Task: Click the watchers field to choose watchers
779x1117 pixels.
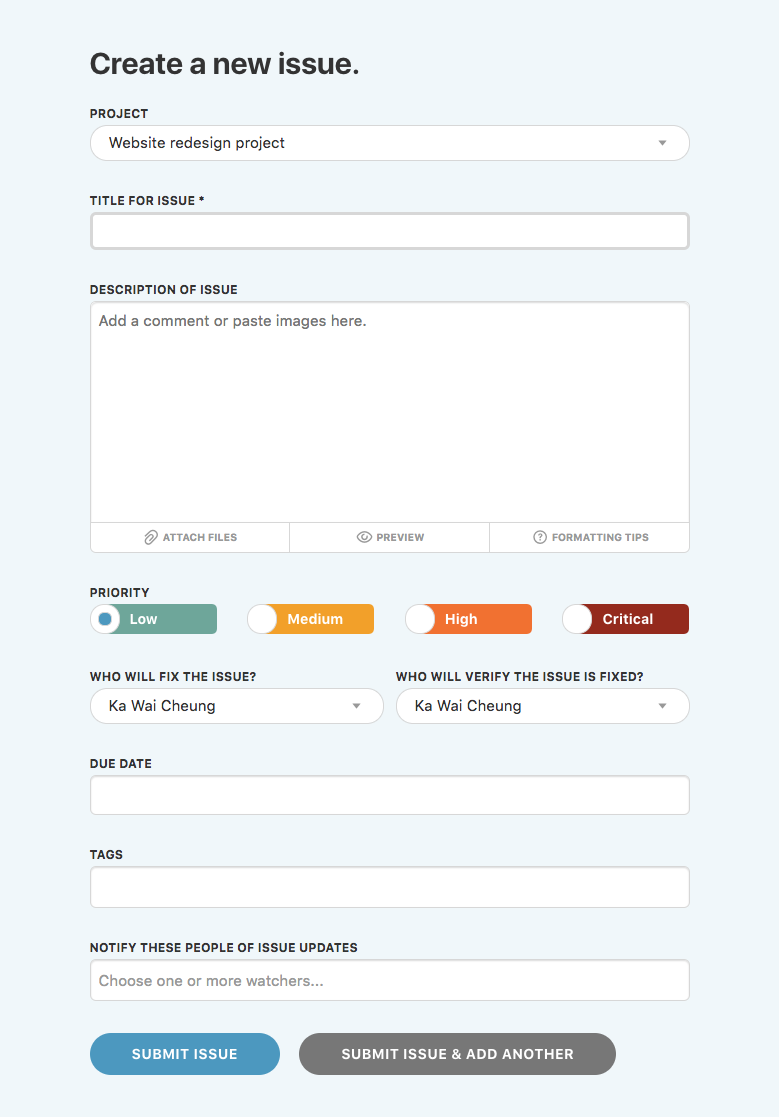Action: coord(389,980)
